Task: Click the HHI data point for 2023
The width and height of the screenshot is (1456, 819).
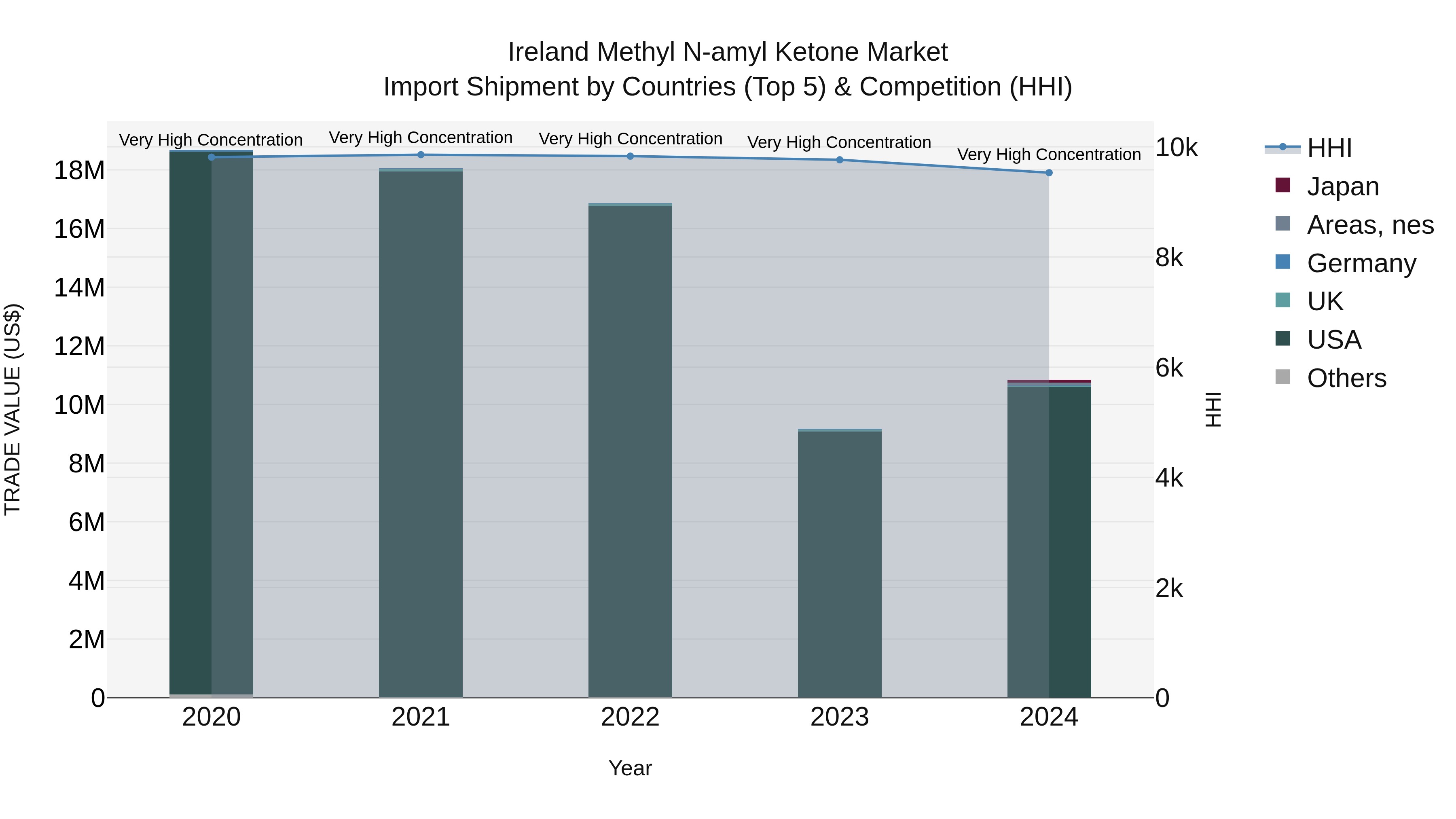Action: (x=839, y=160)
